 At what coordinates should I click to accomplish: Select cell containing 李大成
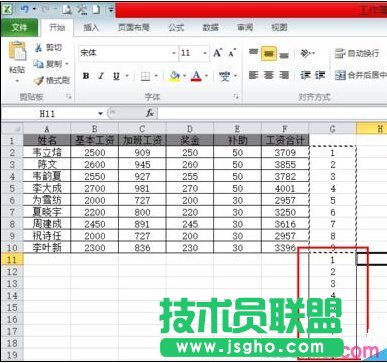click(x=47, y=188)
